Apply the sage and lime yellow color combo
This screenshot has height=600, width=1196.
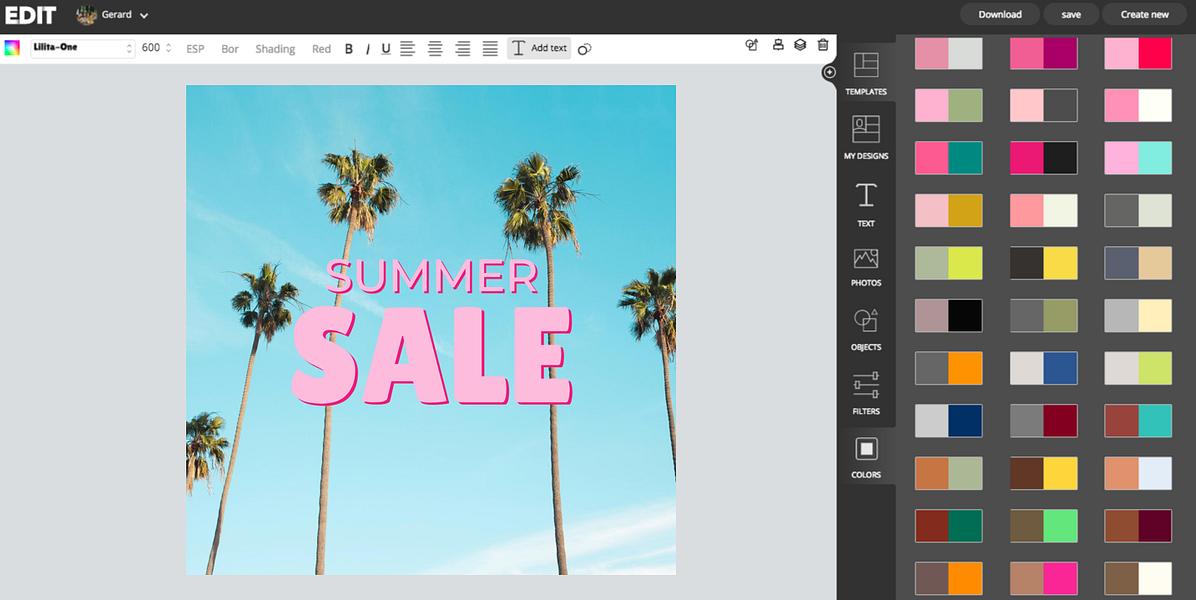click(949, 263)
